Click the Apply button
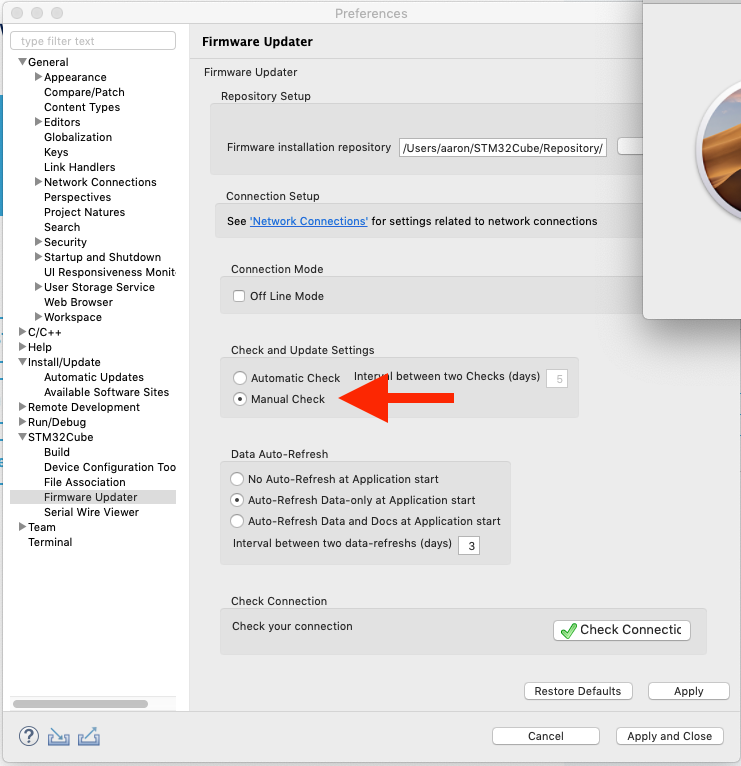The height and width of the screenshot is (766, 741). 689,691
